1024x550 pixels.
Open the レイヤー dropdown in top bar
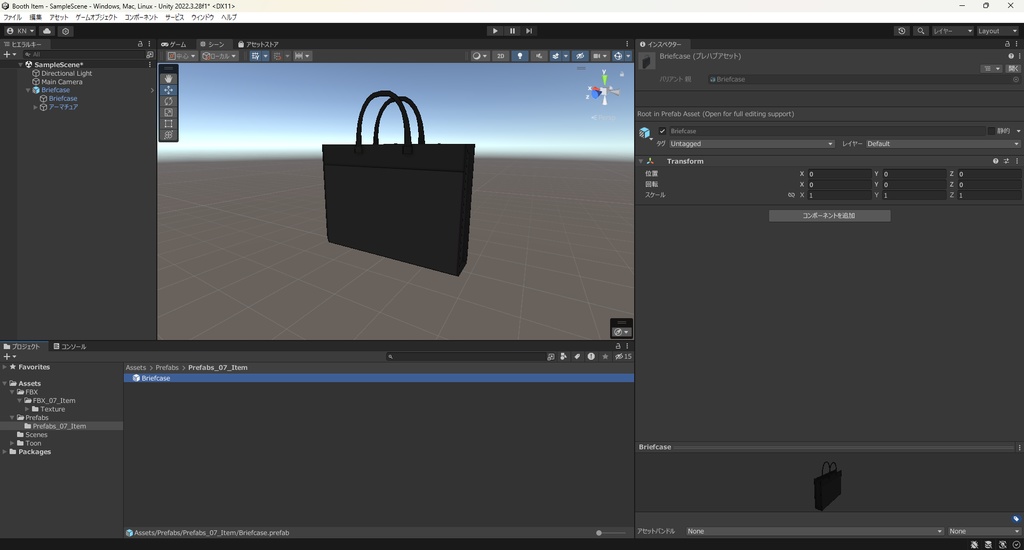pos(953,31)
